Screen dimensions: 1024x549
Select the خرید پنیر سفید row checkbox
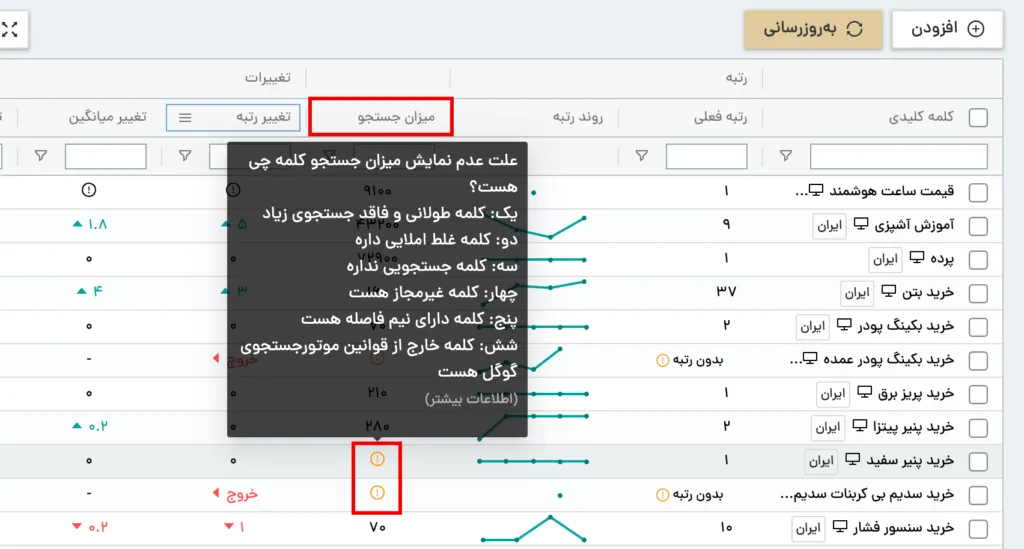coord(978,462)
